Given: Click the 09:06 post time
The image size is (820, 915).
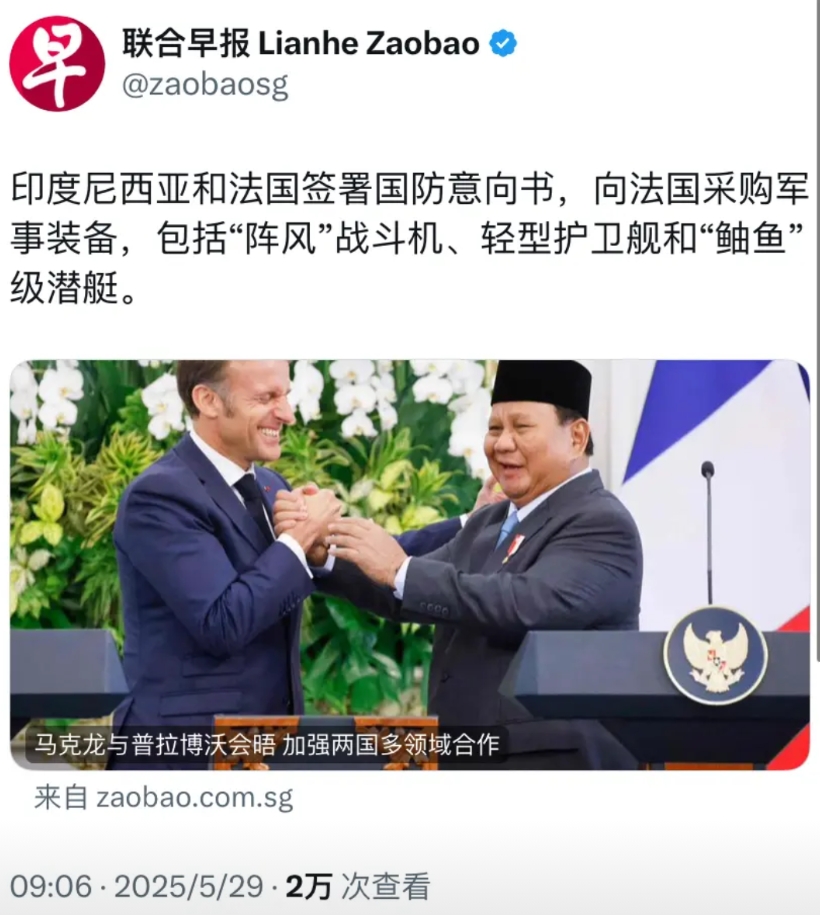Looking at the screenshot, I should pyautogui.click(x=51, y=886).
